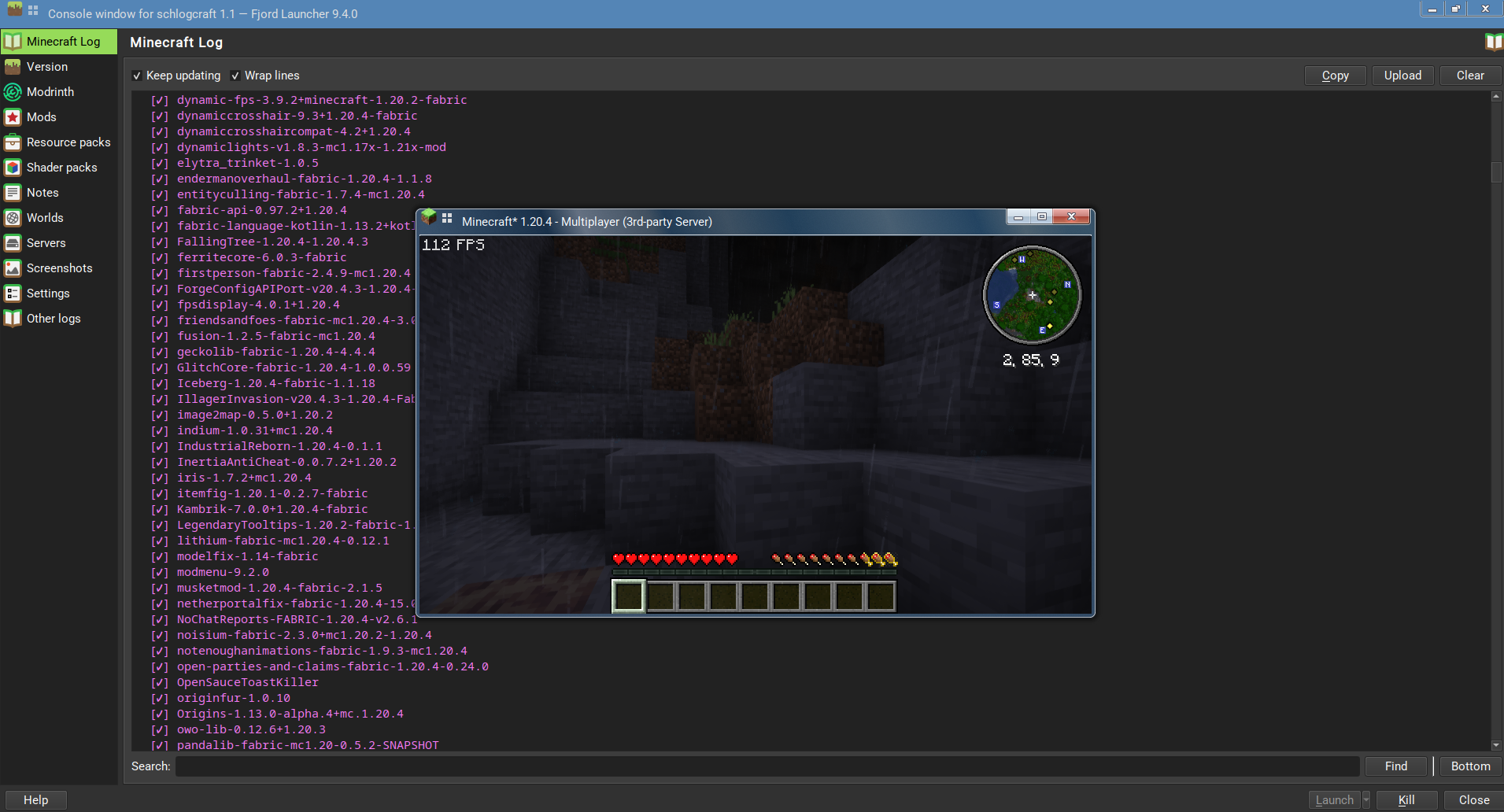The height and width of the screenshot is (812, 1504).
Task: Click the Resource packs icon
Action: click(13, 142)
